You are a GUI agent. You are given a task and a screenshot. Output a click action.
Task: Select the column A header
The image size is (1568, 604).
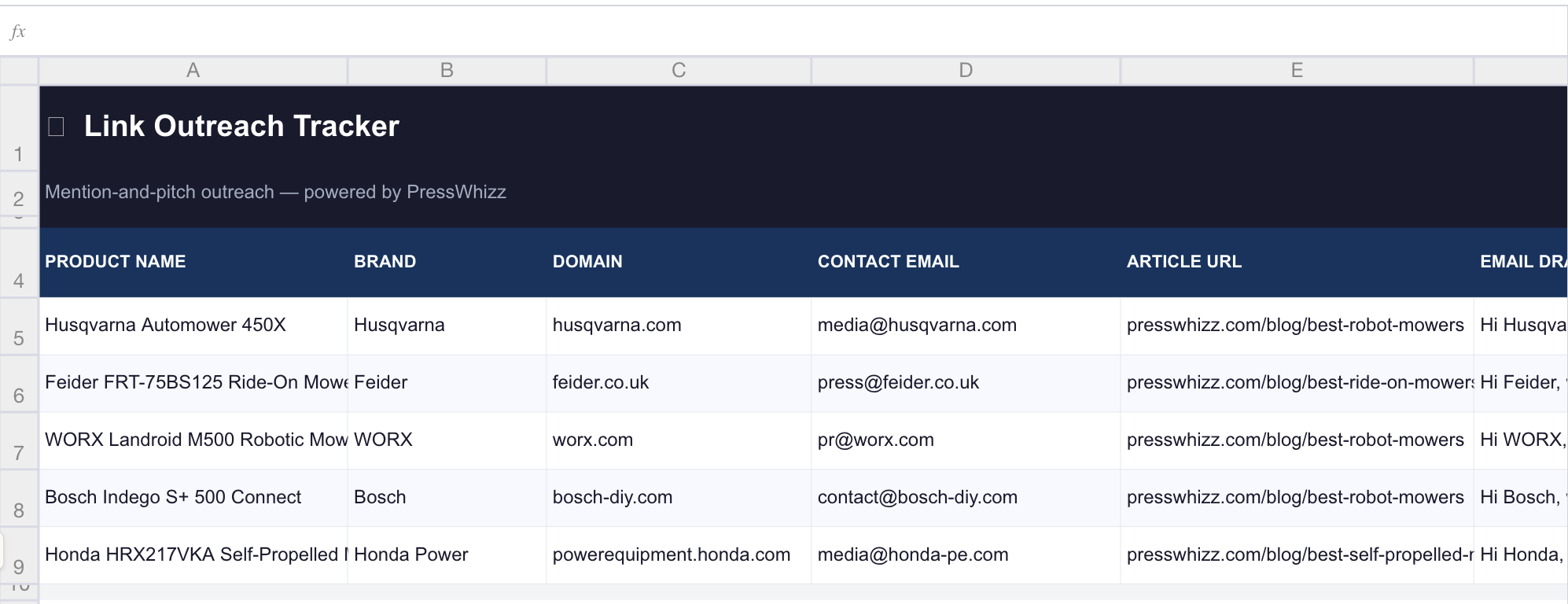[x=193, y=71]
